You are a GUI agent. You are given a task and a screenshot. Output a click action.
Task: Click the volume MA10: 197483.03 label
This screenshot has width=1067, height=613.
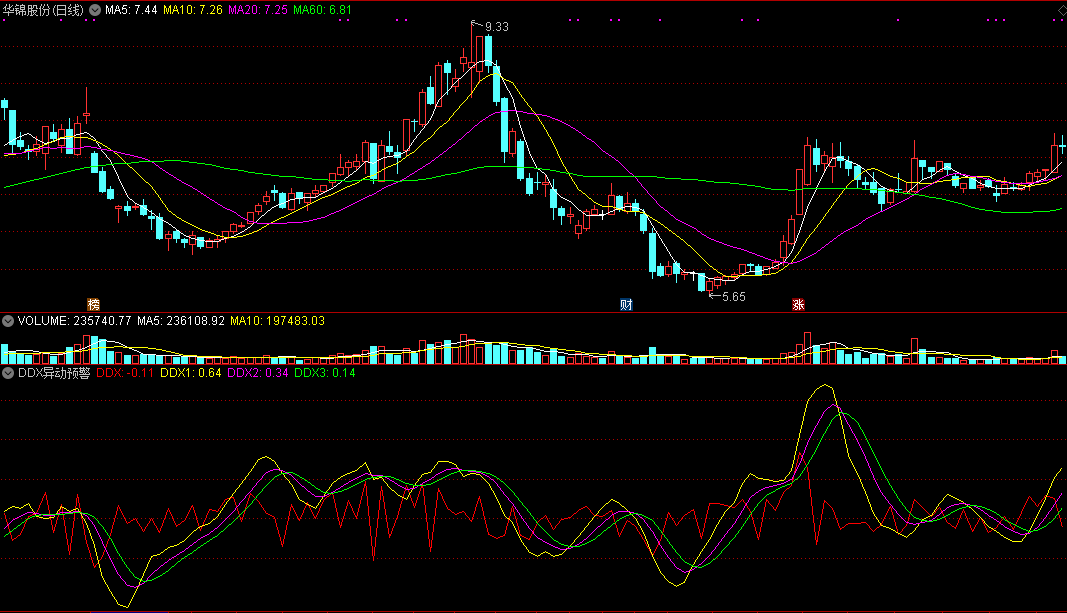point(278,321)
